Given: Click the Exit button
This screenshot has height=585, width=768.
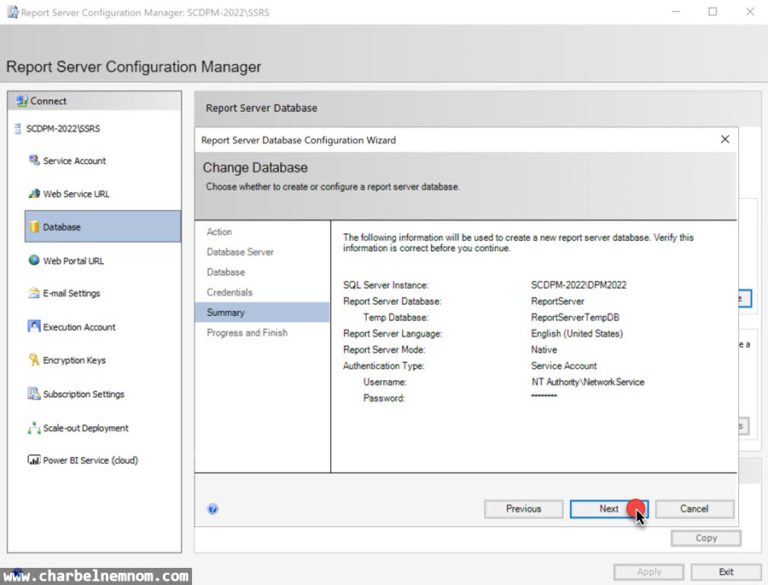Looking at the screenshot, I should click(726, 572).
